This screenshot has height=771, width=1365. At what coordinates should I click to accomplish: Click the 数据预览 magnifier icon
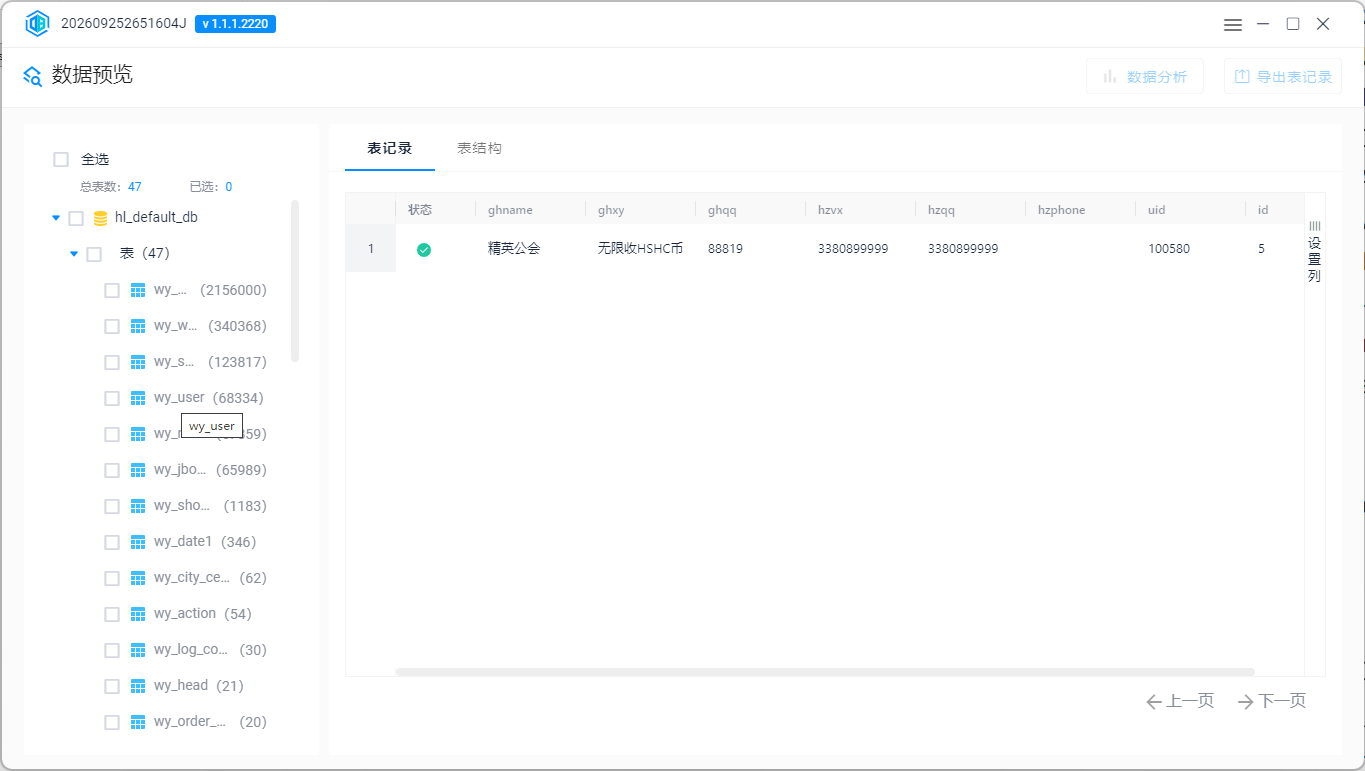pos(33,76)
